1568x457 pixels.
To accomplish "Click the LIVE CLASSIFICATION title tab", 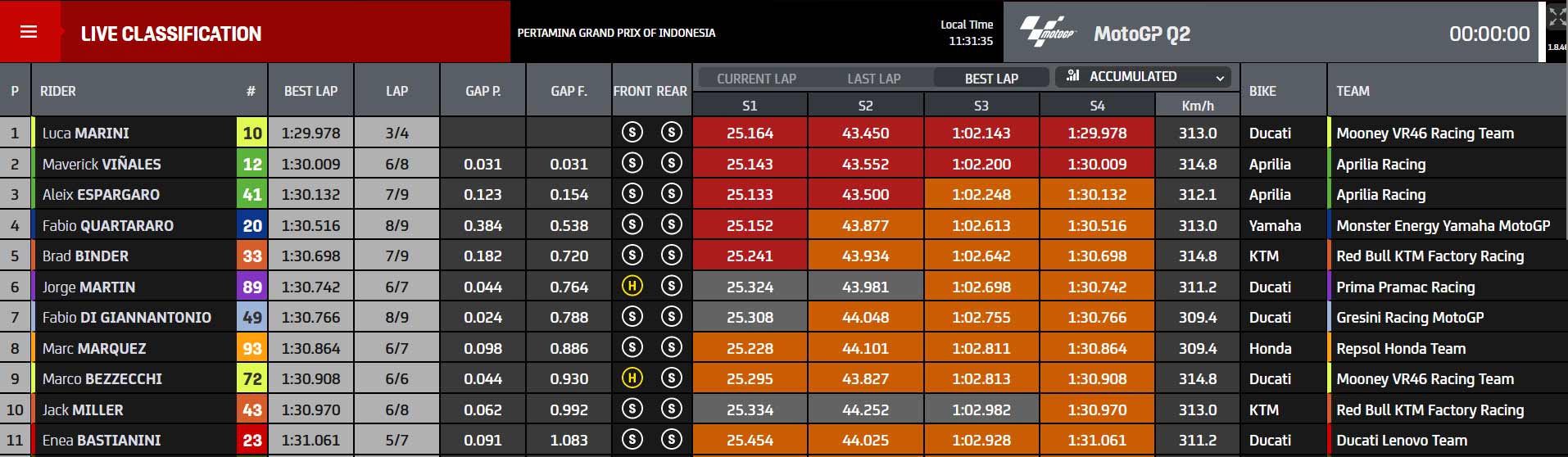I will [x=171, y=34].
